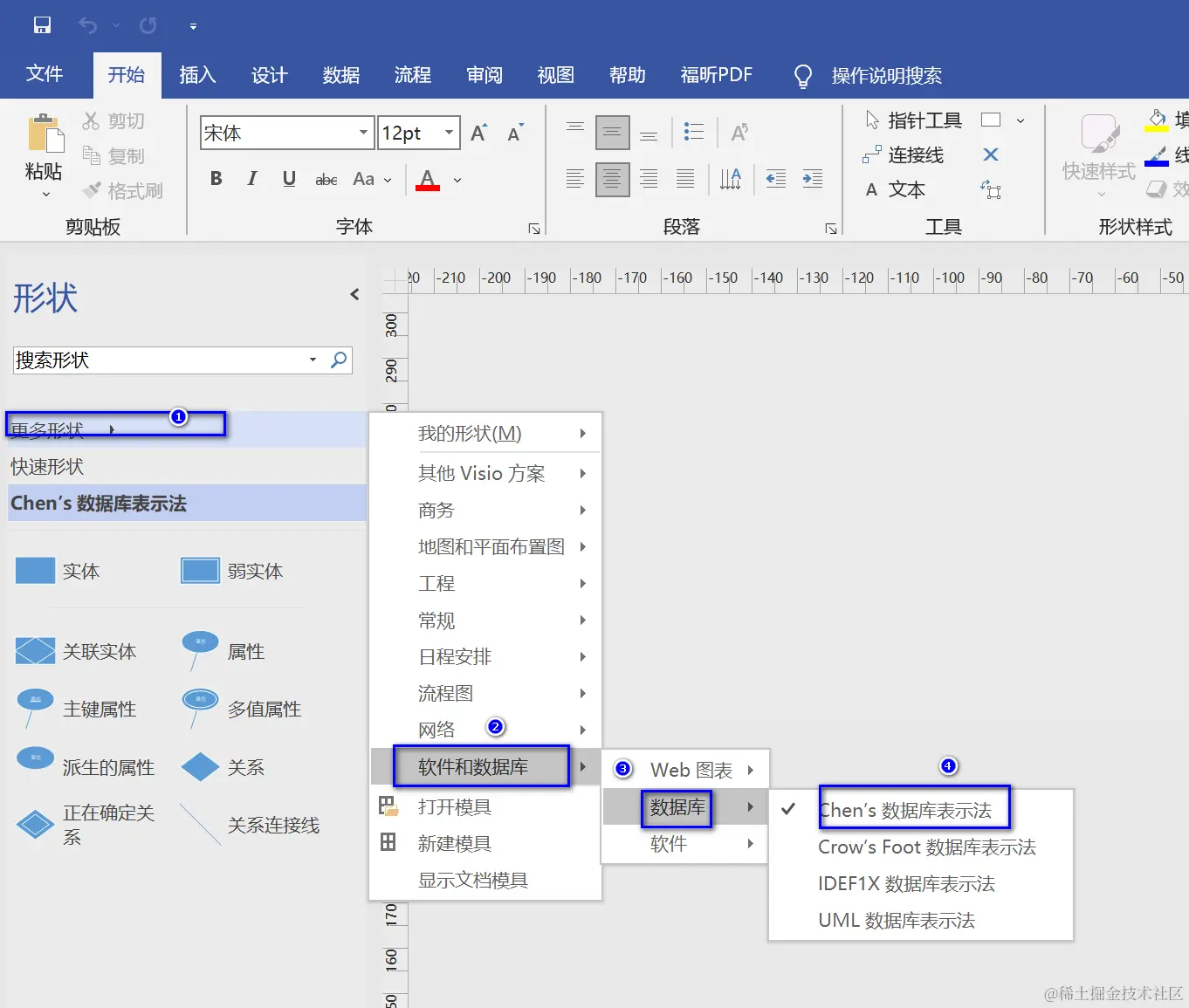This screenshot has width=1189, height=1008.
Task: Select the 弱实体 weak entity shape
Action: (232, 571)
